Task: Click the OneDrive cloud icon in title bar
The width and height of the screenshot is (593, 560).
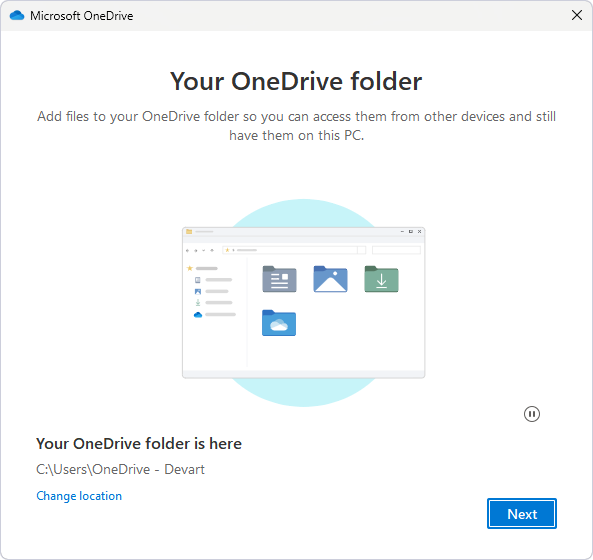Action: click(x=17, y=16)
